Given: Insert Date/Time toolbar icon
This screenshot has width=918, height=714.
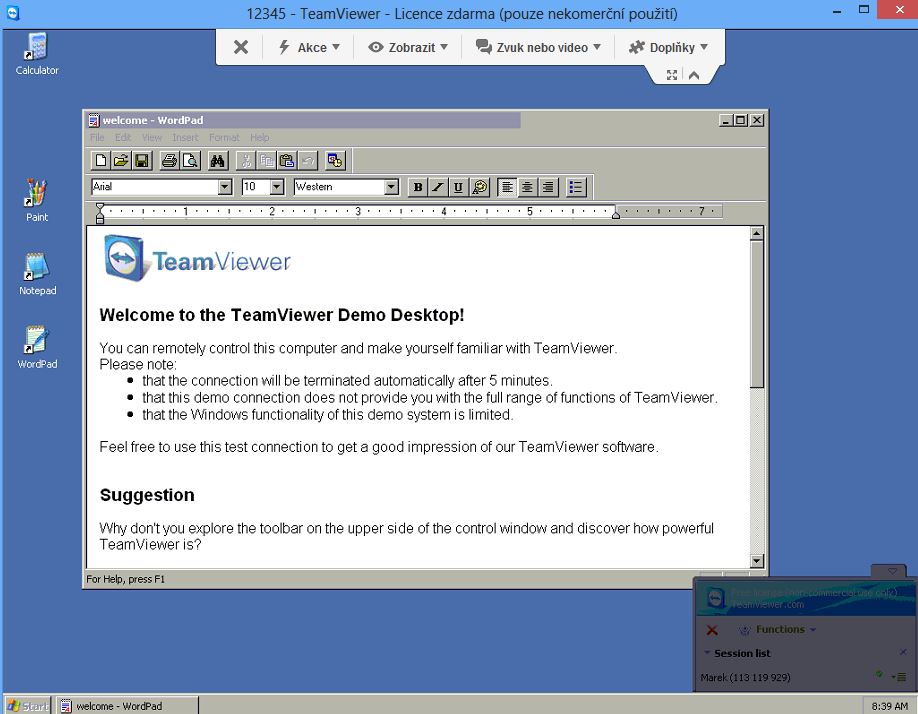Looking at the screenshot, I should (x=335, y=160).
